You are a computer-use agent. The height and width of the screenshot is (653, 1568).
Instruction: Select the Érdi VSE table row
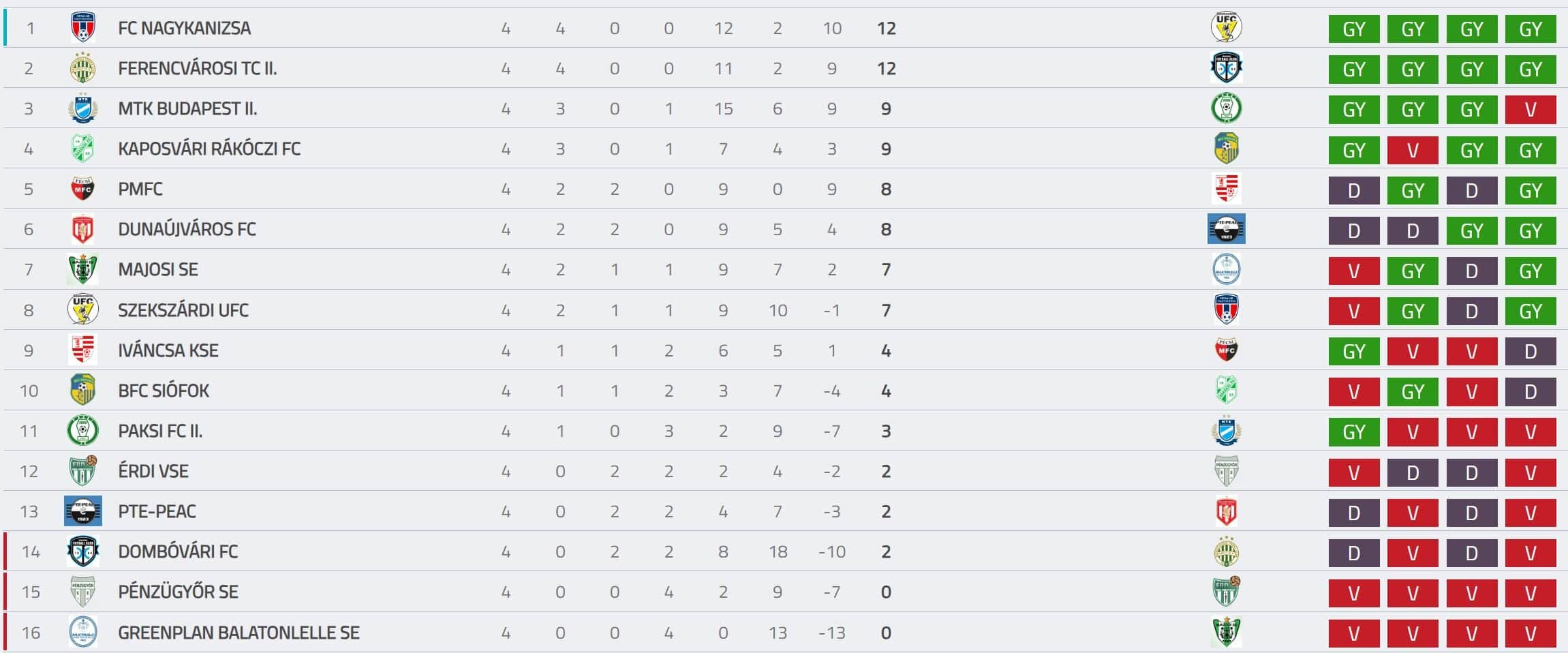tap(784, 471)
